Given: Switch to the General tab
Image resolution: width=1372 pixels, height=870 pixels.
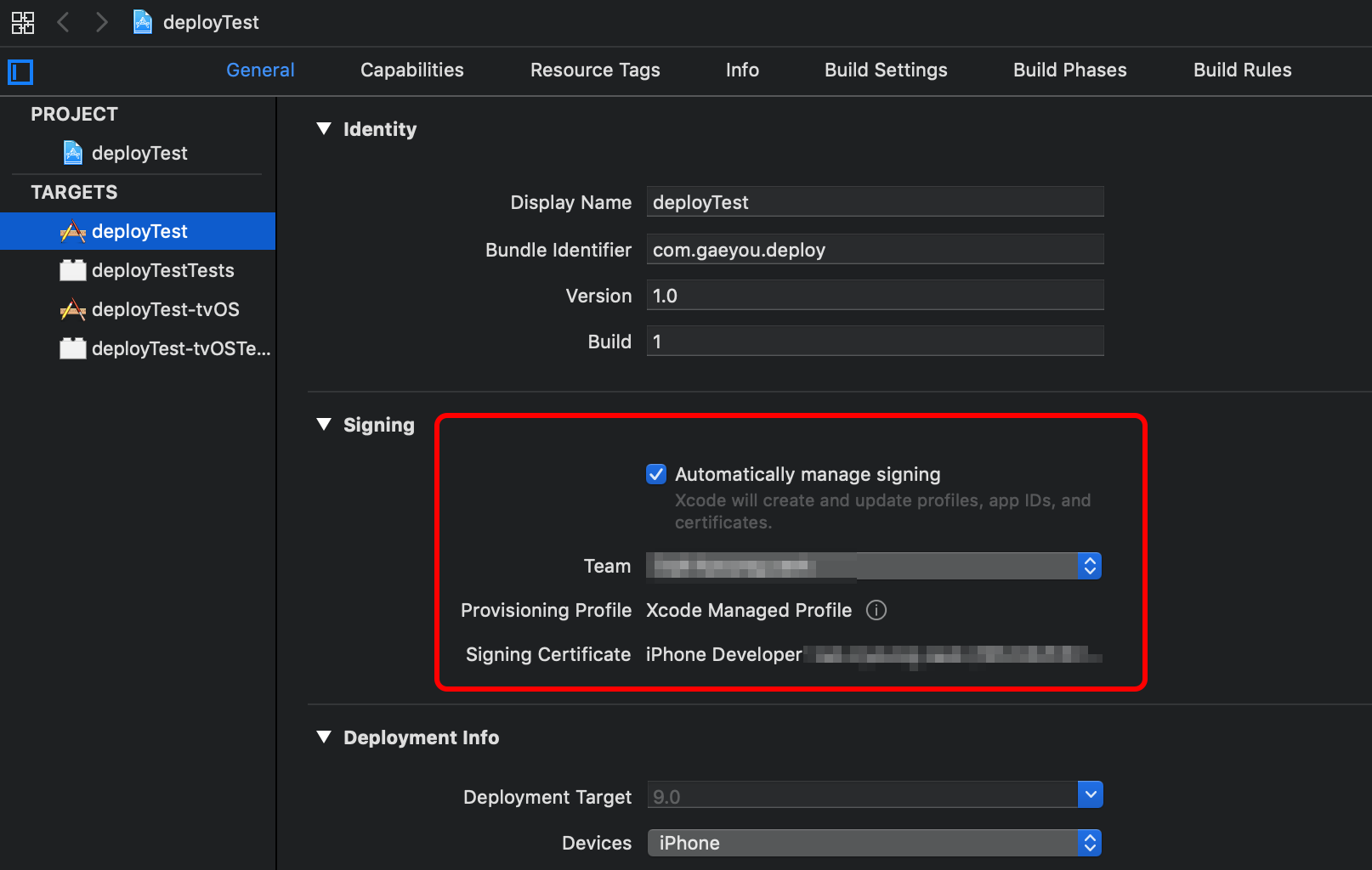Looking at the screenshot, I should [x=260, y=70].
